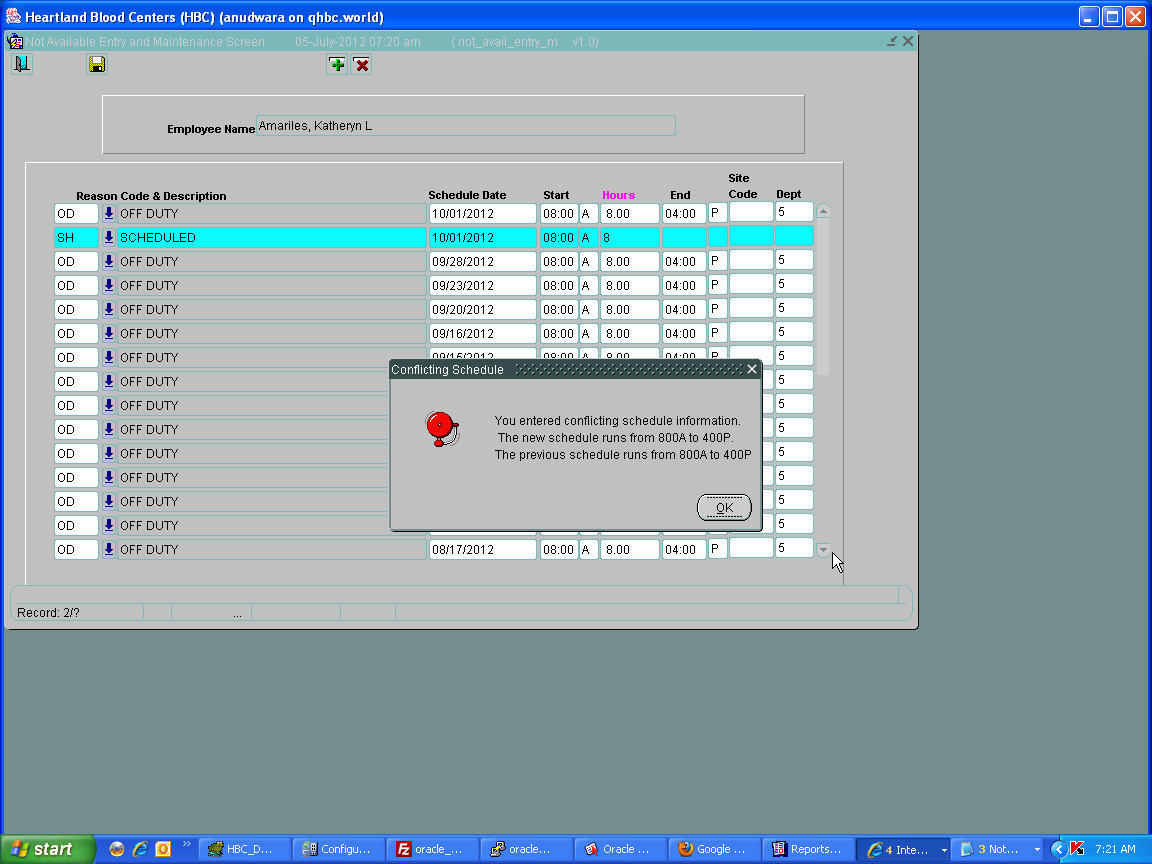Open the Windows Start menu
This screenshot has height=864, width=1152.
(x=48, y=849)
